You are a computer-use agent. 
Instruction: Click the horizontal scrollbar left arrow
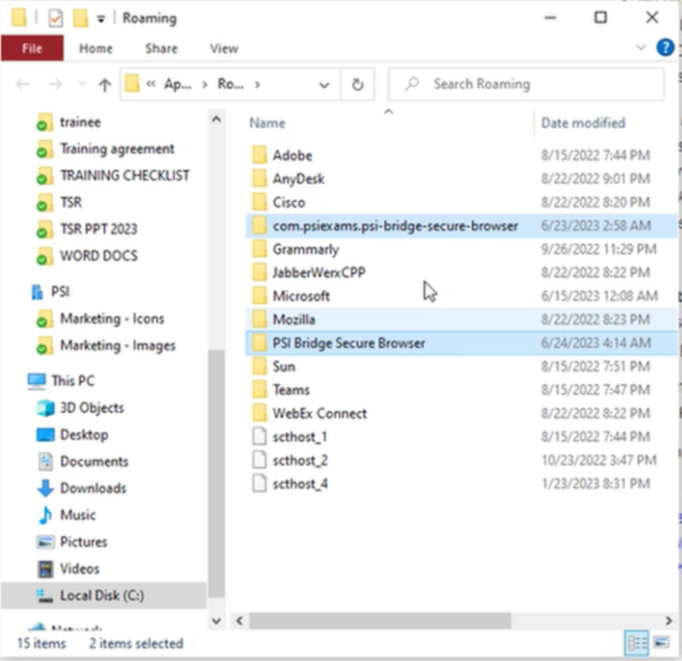coord(240,621)
